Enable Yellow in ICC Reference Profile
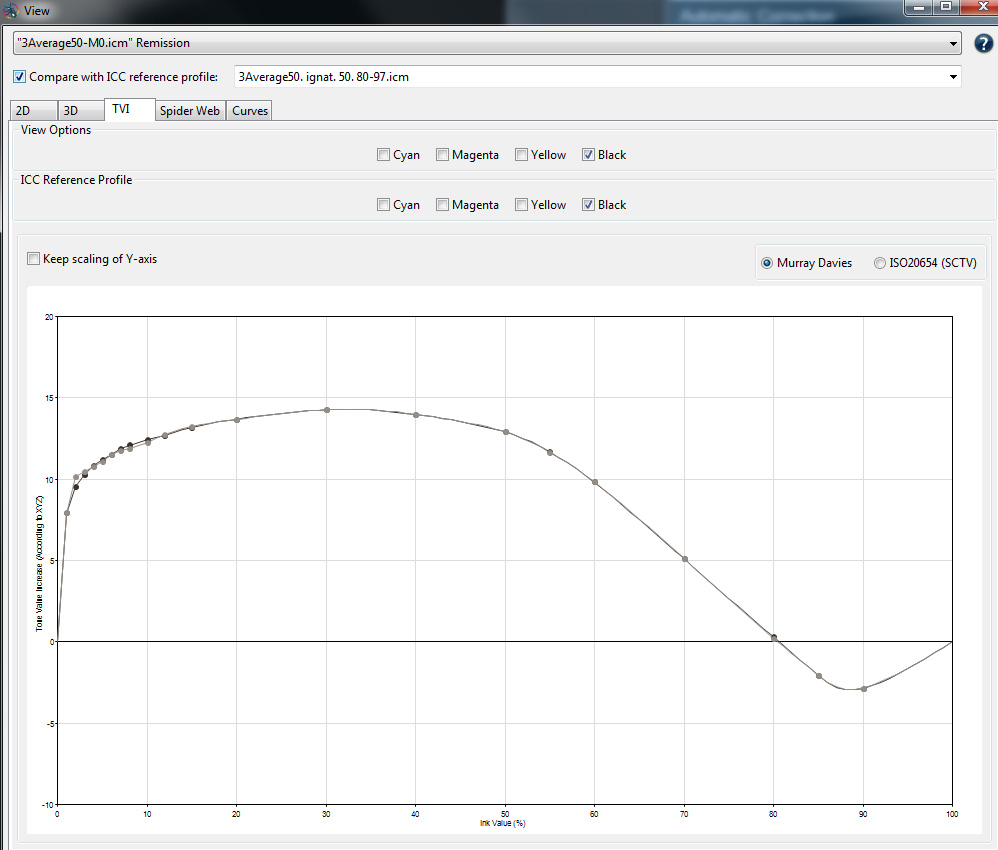This screenshot has width=998, height=850. click(521, 205)
